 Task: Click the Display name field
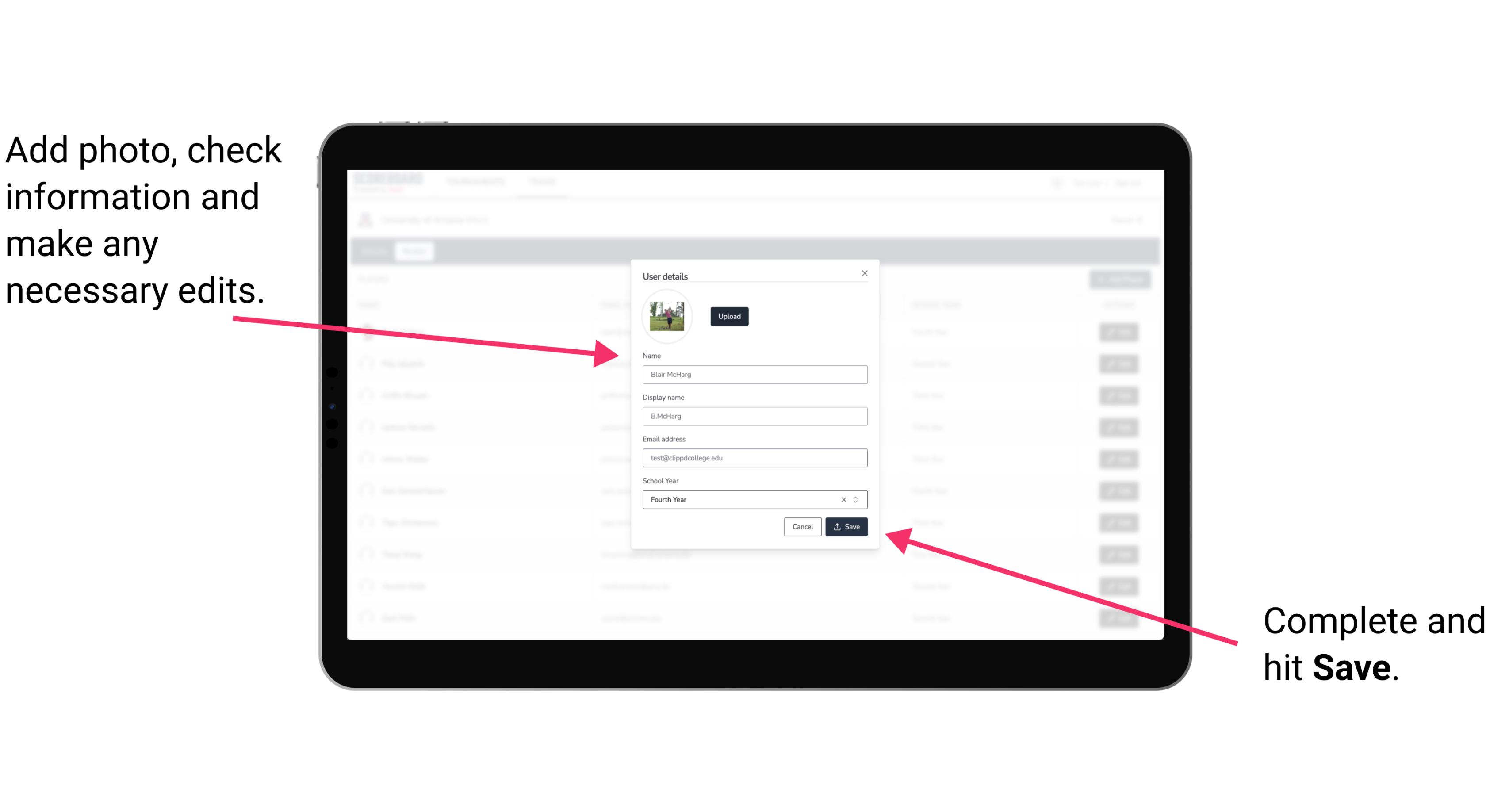pyautogui.click(x=753, y=416)
